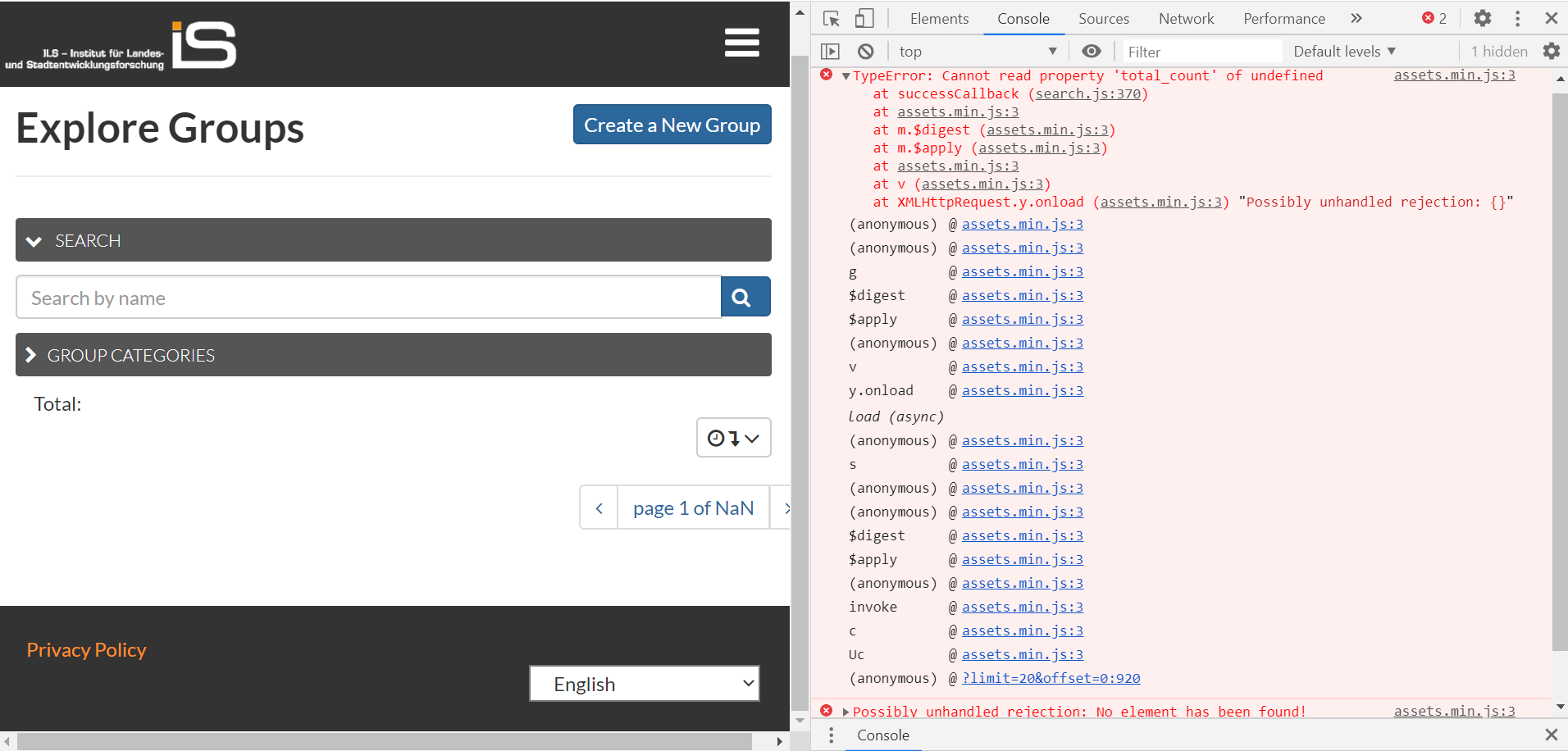Select the inspect element picker icon

click(x=832, y=18)
